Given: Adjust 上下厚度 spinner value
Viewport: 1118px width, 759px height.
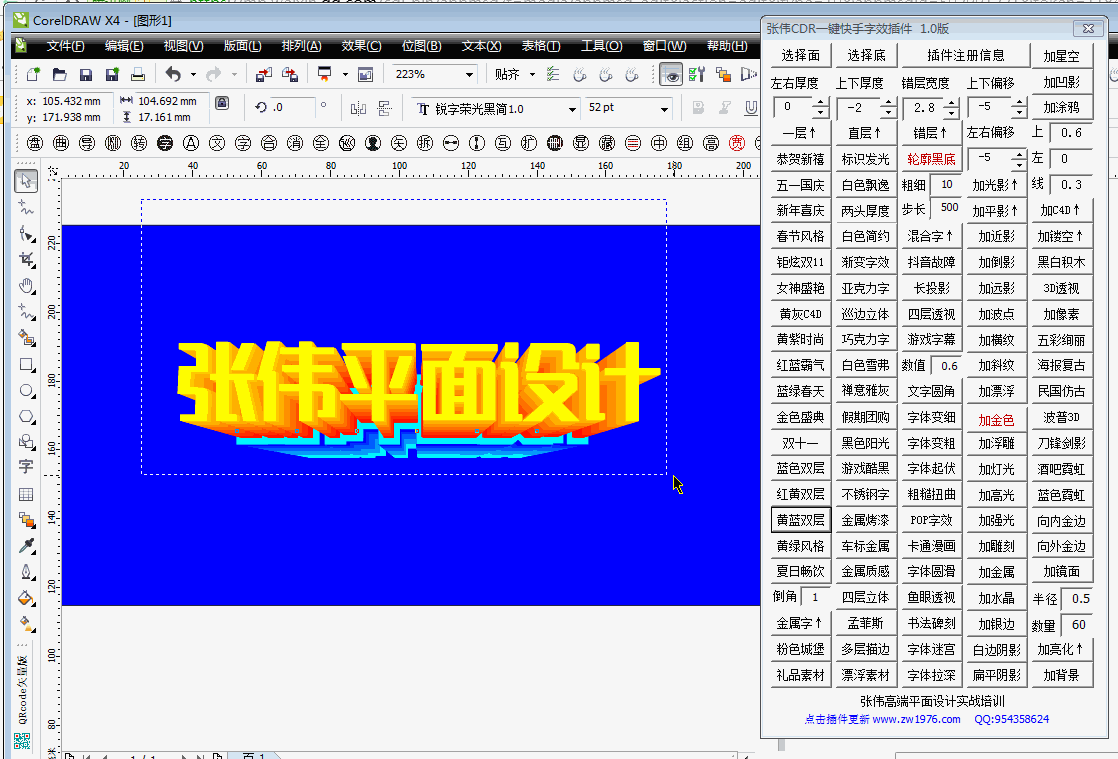Looking at the screenshot, I should pos(888,108).
